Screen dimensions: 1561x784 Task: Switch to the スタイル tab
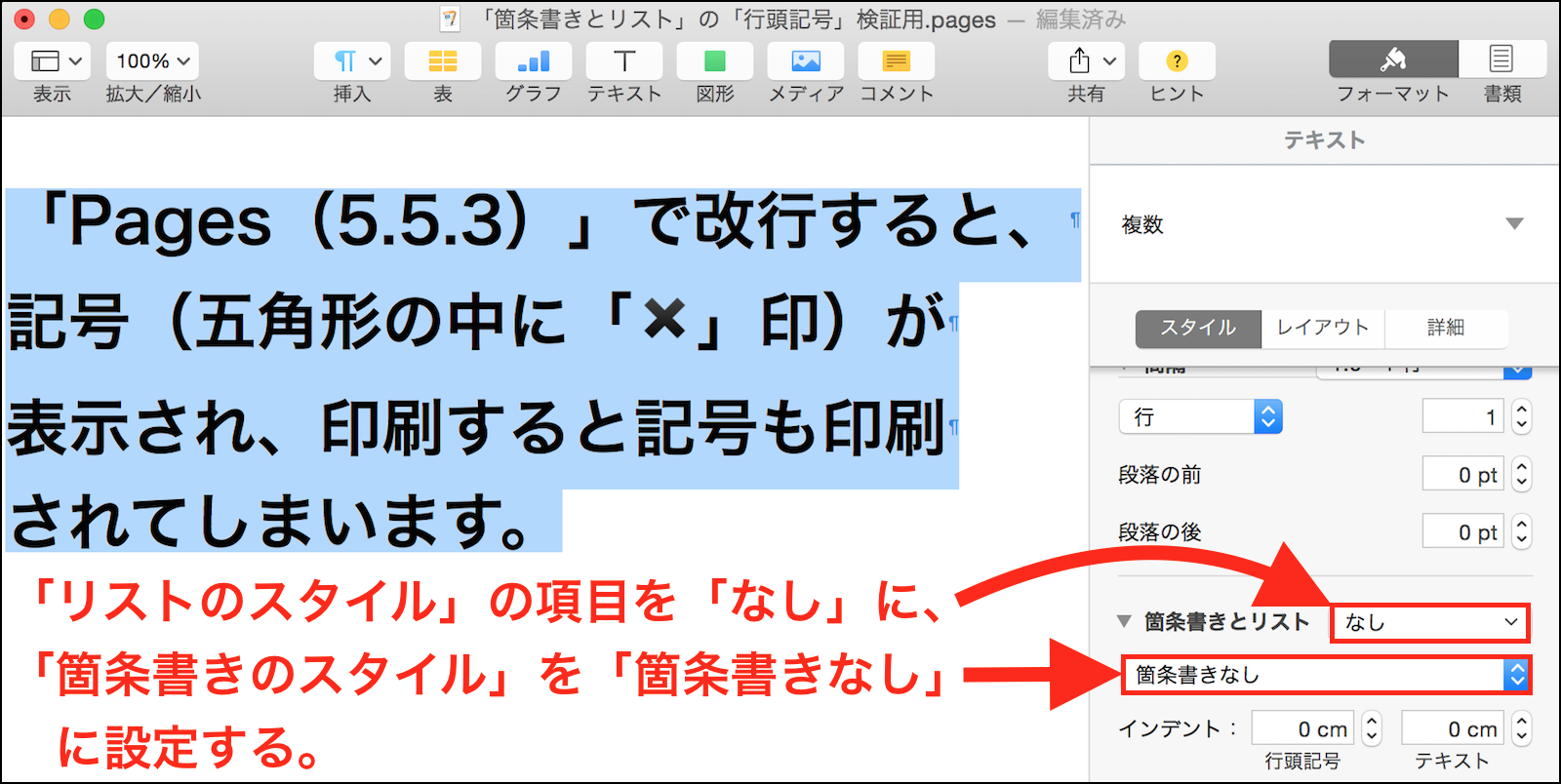coord(1199,329)
